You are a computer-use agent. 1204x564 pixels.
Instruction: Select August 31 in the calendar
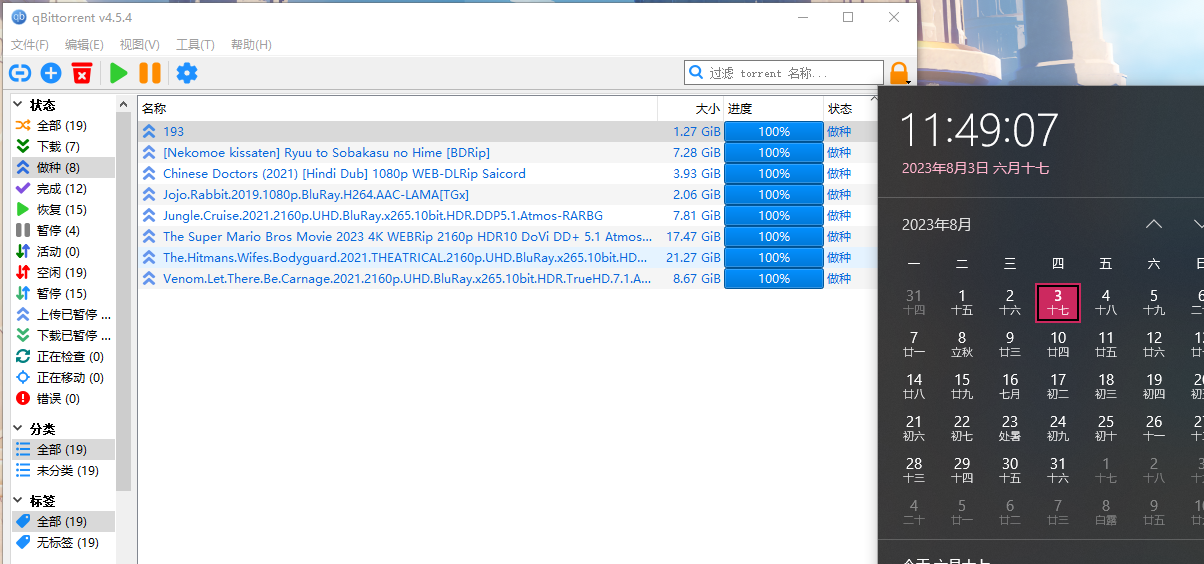tap(1058, 470)
